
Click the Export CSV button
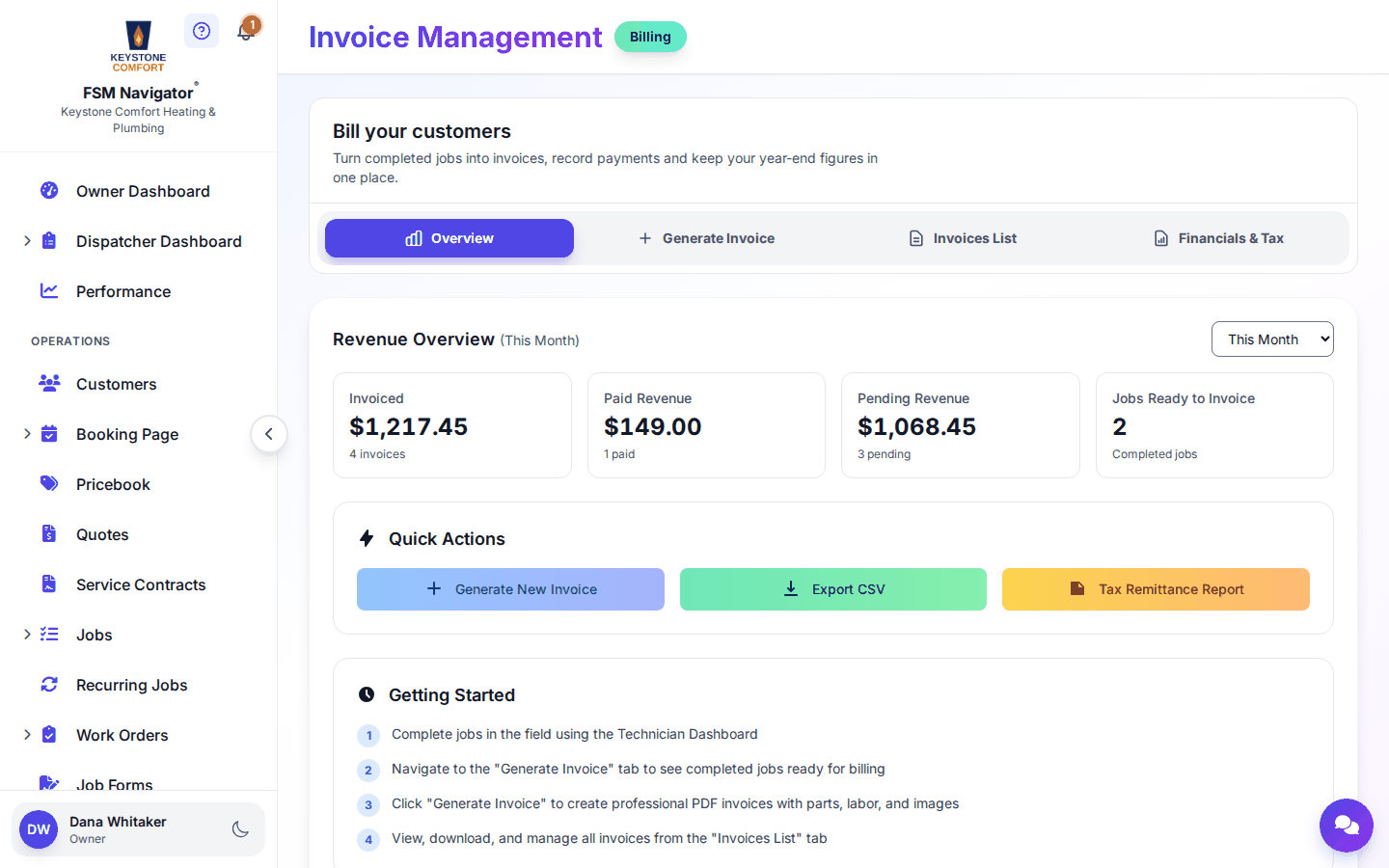(833, 589)
